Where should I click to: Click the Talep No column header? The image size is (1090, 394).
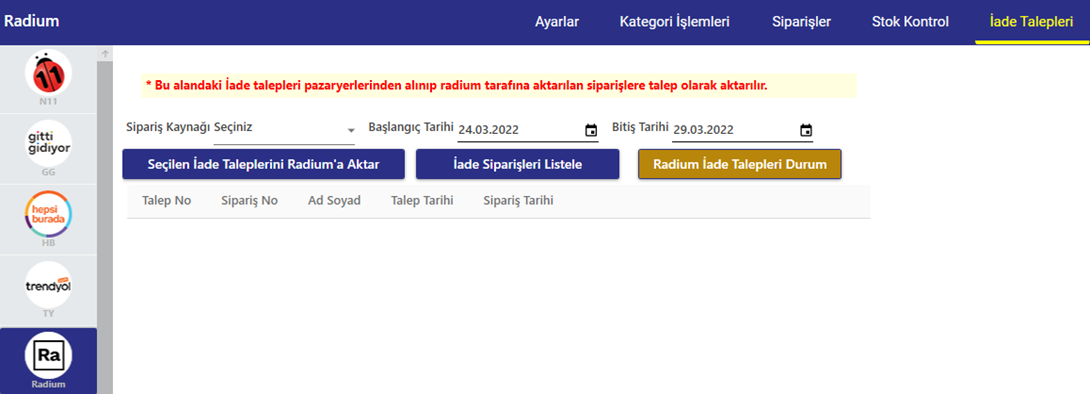166,201
